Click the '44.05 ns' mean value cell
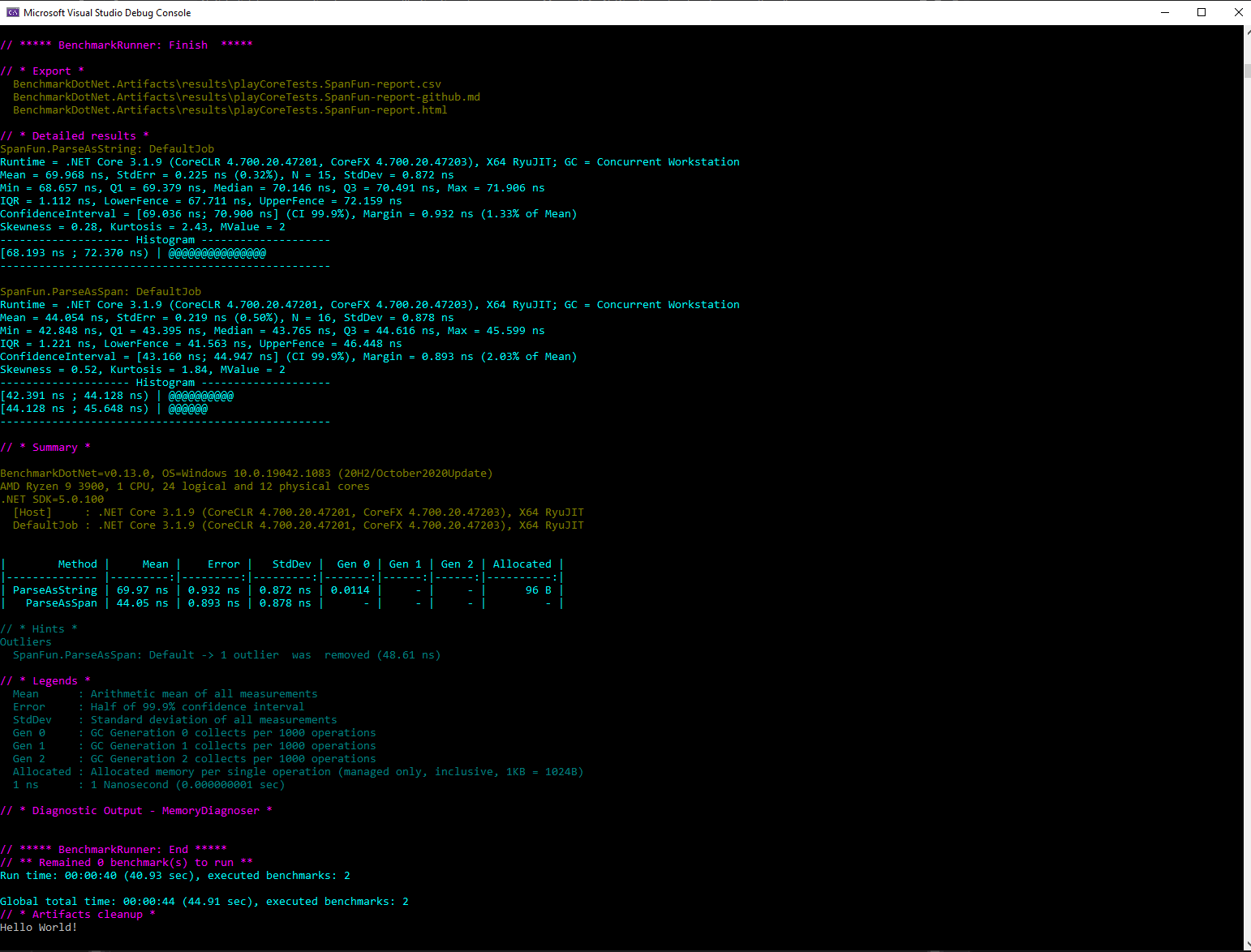The height and width of the screenshot is (952, 1251). click(143, 603)
